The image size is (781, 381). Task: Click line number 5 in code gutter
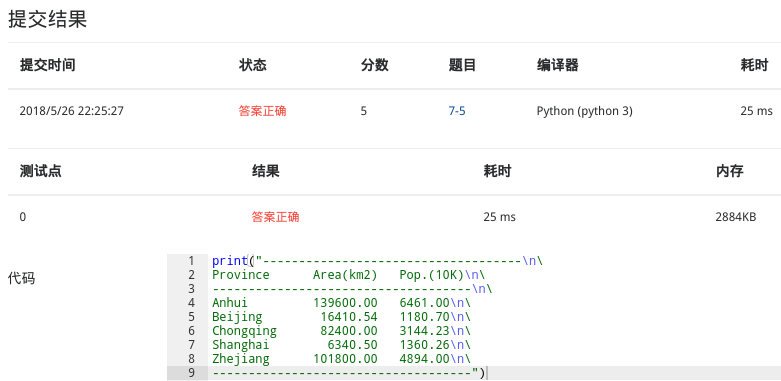(191, 317)
